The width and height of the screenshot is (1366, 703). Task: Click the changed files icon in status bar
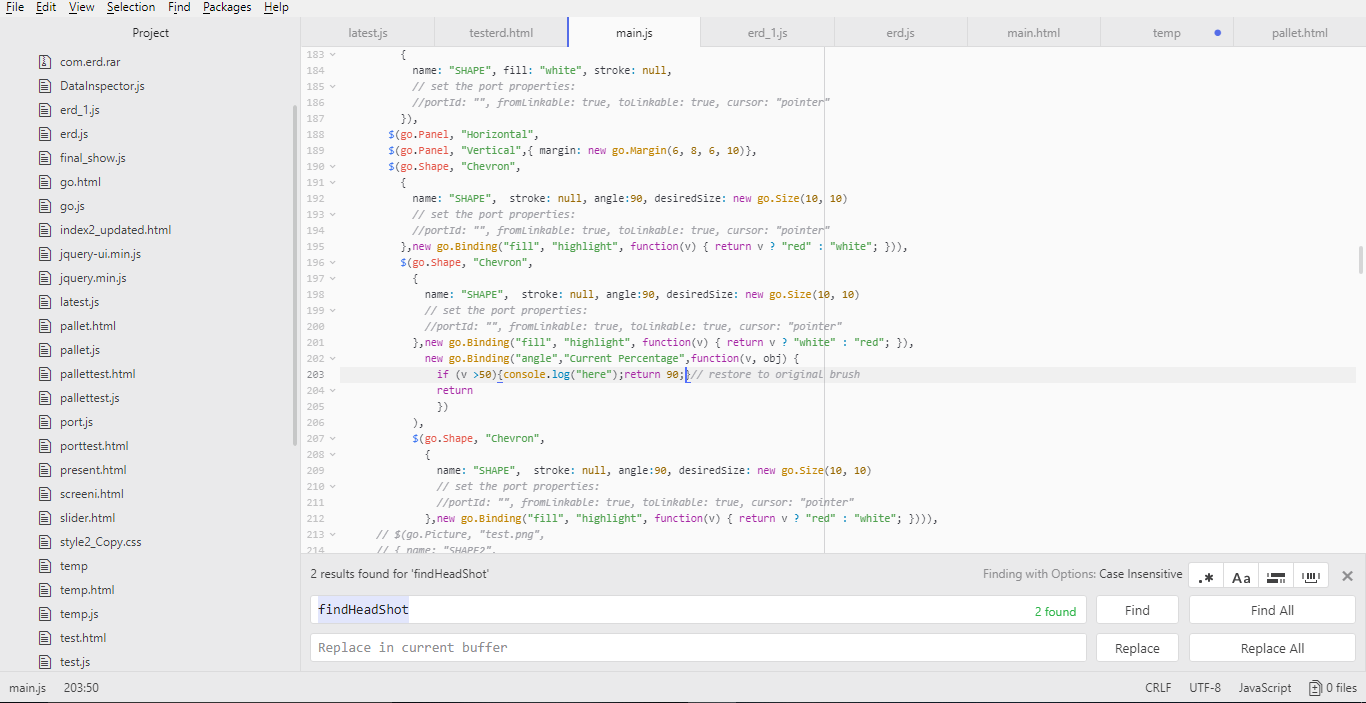(x=1315, y=688)
